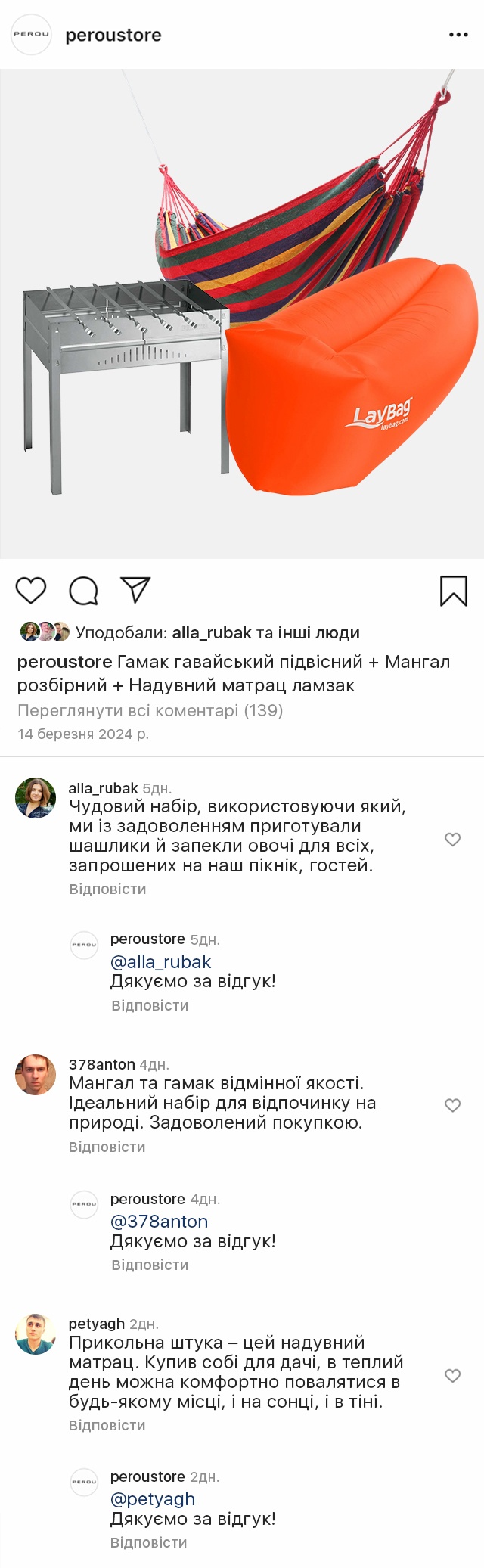Reply to petyagh's comment
The image size is (484, 1568).
(x=107, y=1425)
